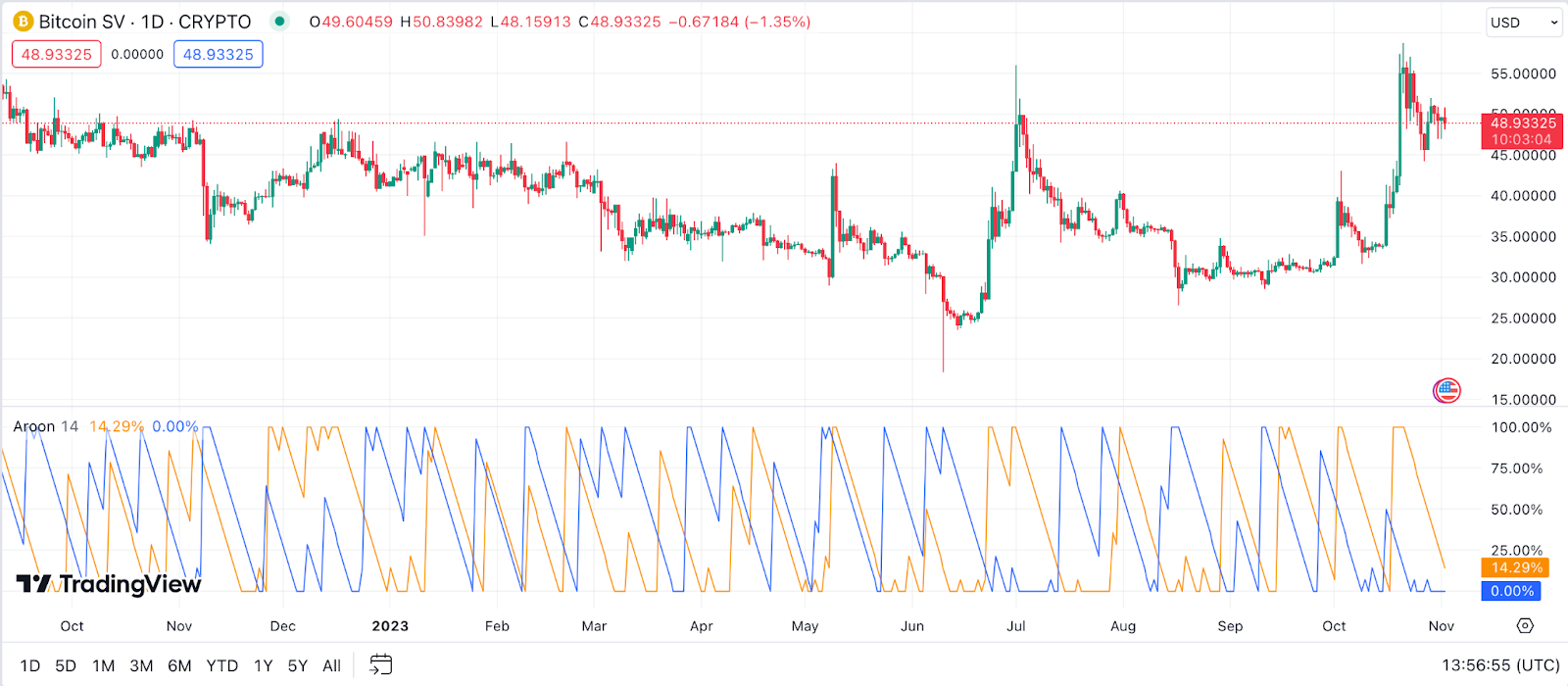Select the 3M time range
1568x686 pixels.
tap(141, 665)
